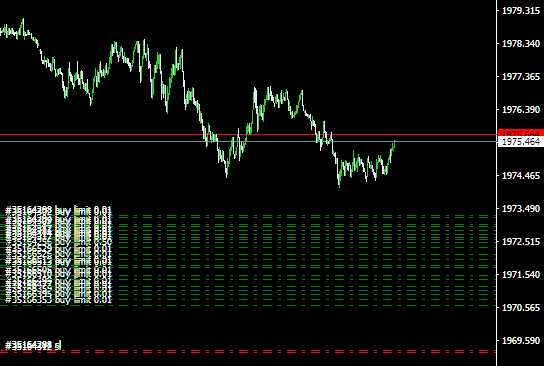Click the 1971.540 price scale label
Viewport: 544px width, 366px height.
[x=521, y=274]
